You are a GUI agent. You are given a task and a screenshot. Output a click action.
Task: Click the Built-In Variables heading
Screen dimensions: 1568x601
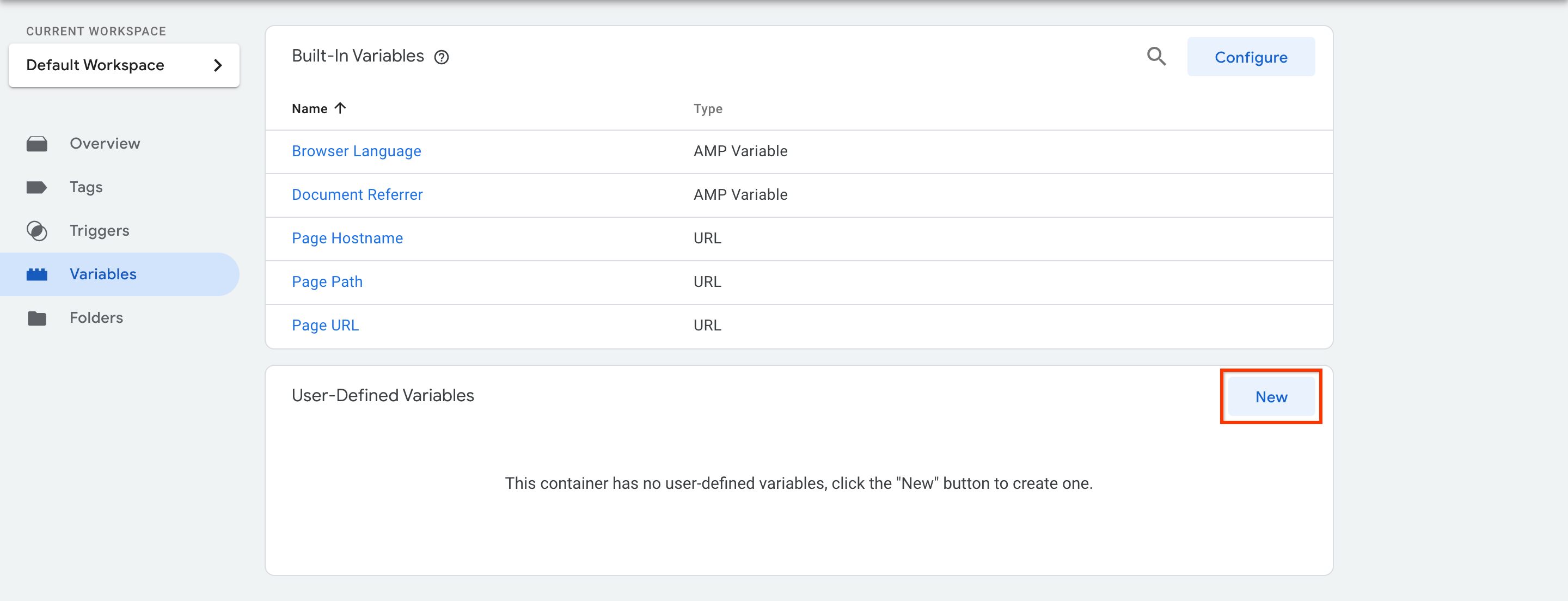point(358,56)
